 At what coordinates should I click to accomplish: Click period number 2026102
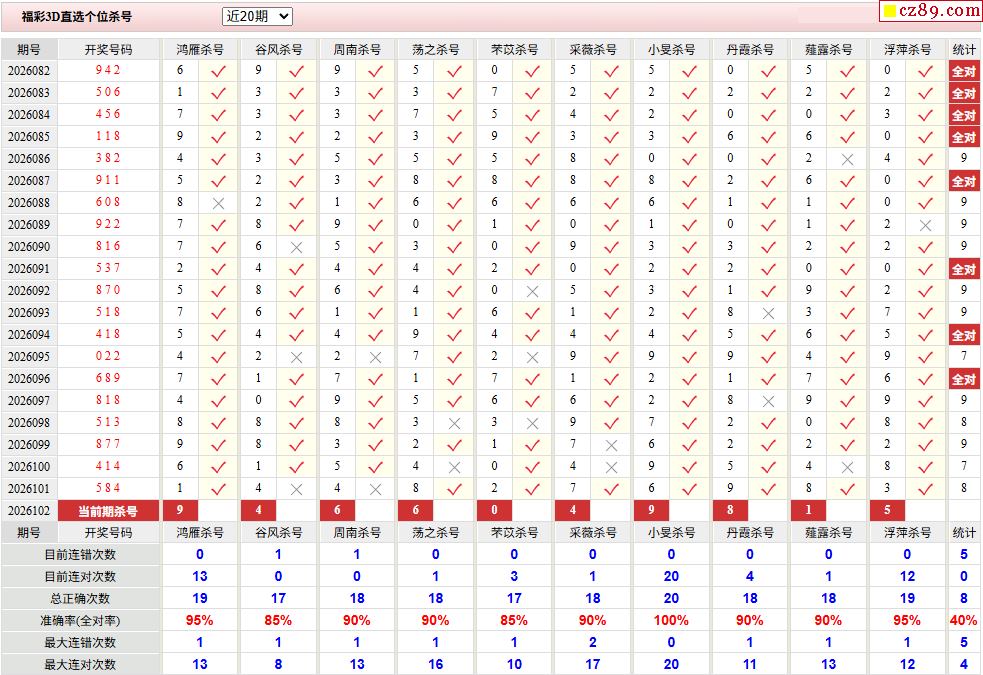pyautogui.click(x=29, y=511)
